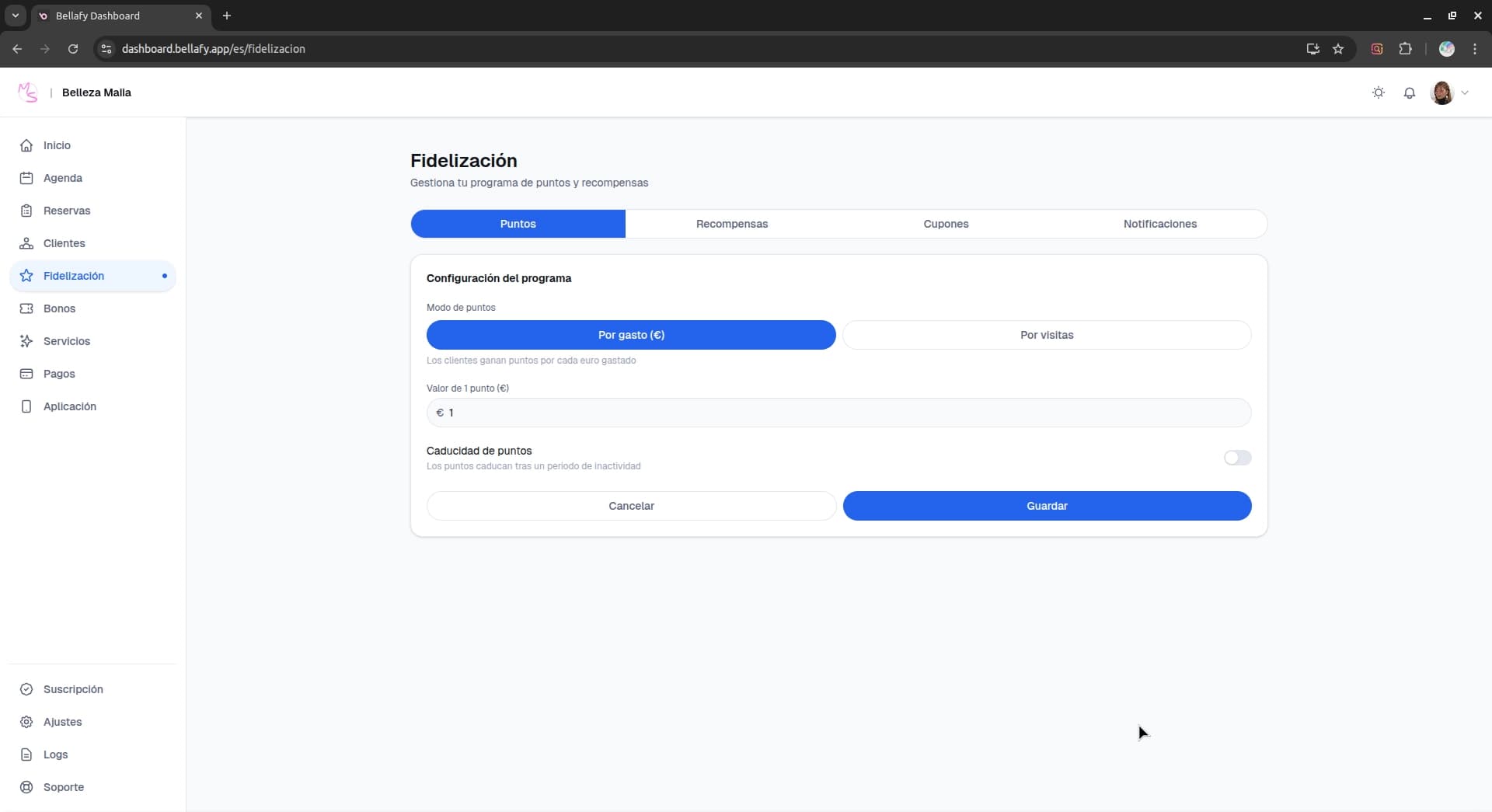
Task: Enable the Caducidad de puntos toggle
Action: [x=1237, y=458]
